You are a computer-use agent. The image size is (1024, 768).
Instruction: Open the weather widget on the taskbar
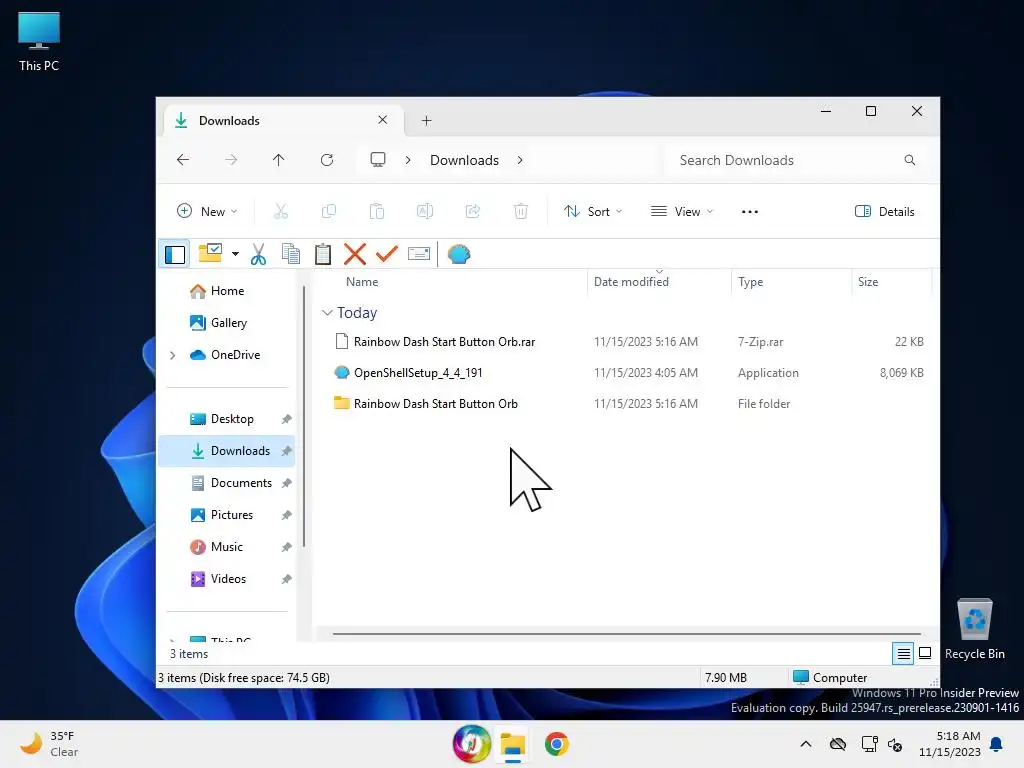click(50, 744)
